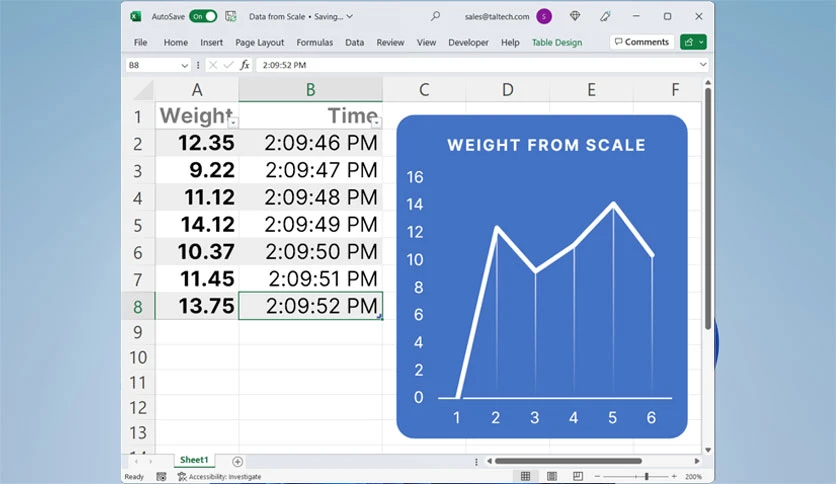Image resolution: width=836 pixels, height=484 pixels.
Task: Open the Help tab
Action: pos(510,42)
